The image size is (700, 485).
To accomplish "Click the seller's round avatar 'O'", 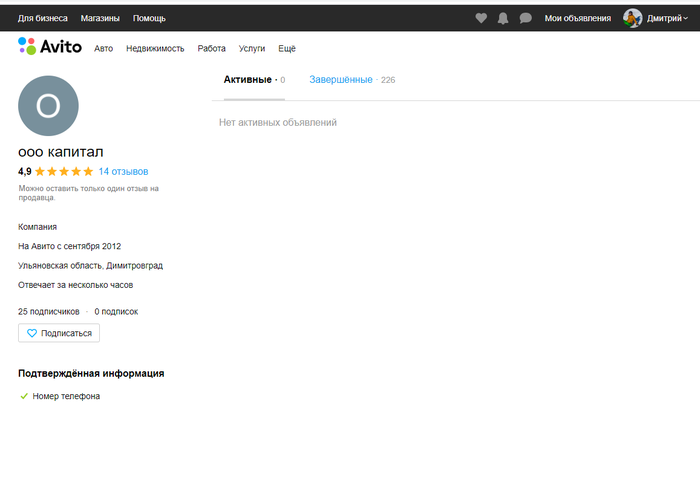I will pos(48,106).
